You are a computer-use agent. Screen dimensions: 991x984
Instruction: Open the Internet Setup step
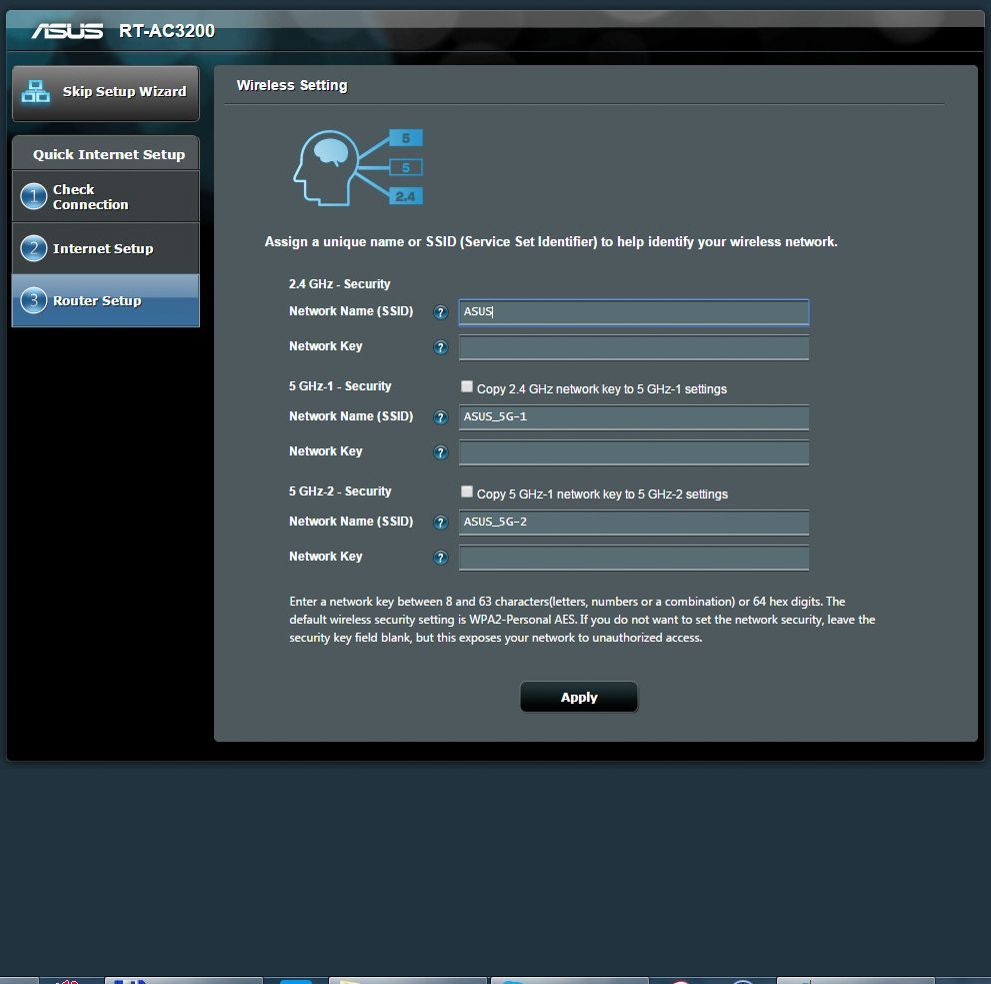105,249
